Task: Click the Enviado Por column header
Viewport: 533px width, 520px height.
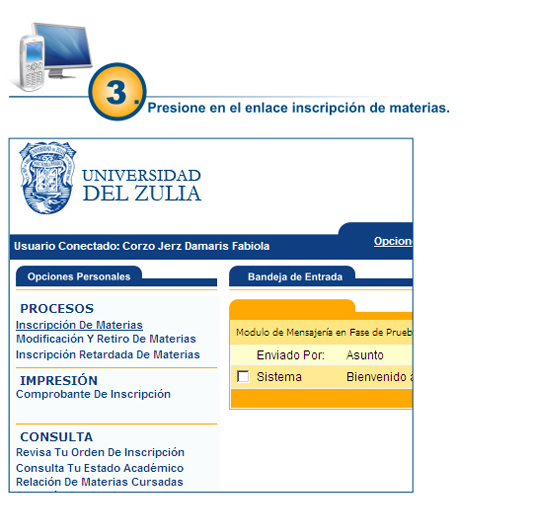Action: click(290, 355)
